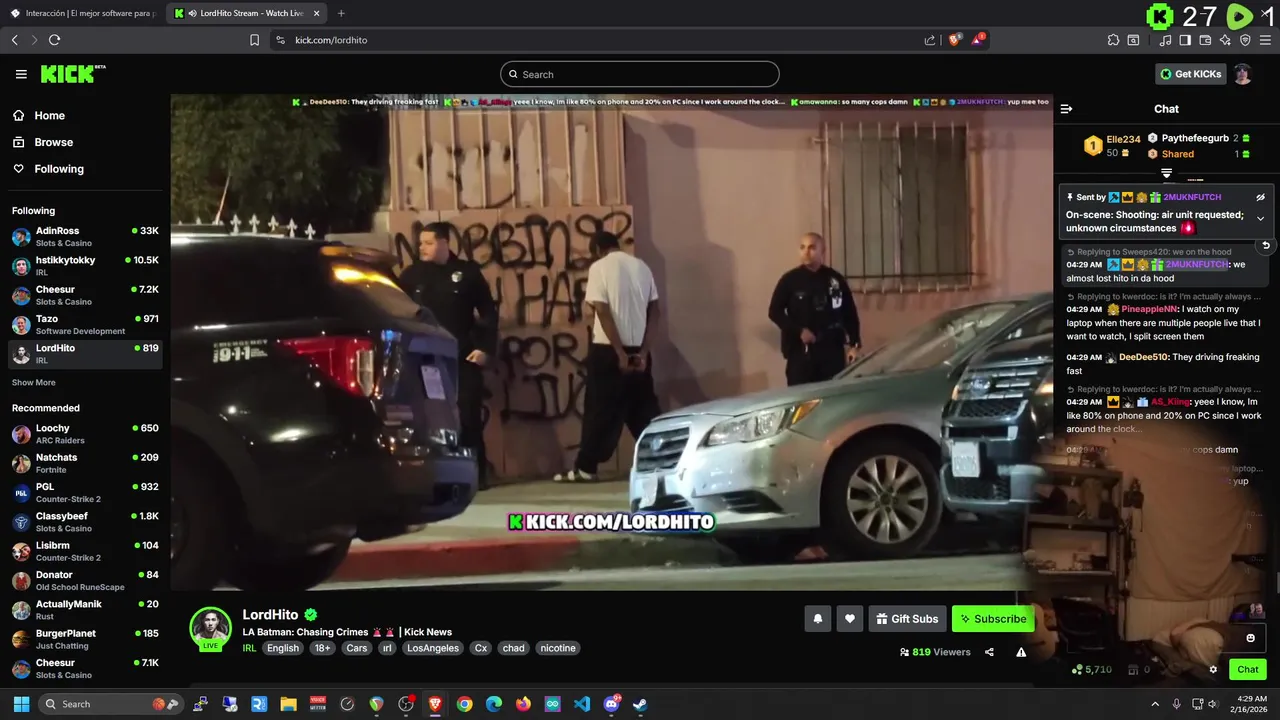This screenshot has height=720, width=1280.
Task: Click LordHito's live avatar
Action: [211, 628]
